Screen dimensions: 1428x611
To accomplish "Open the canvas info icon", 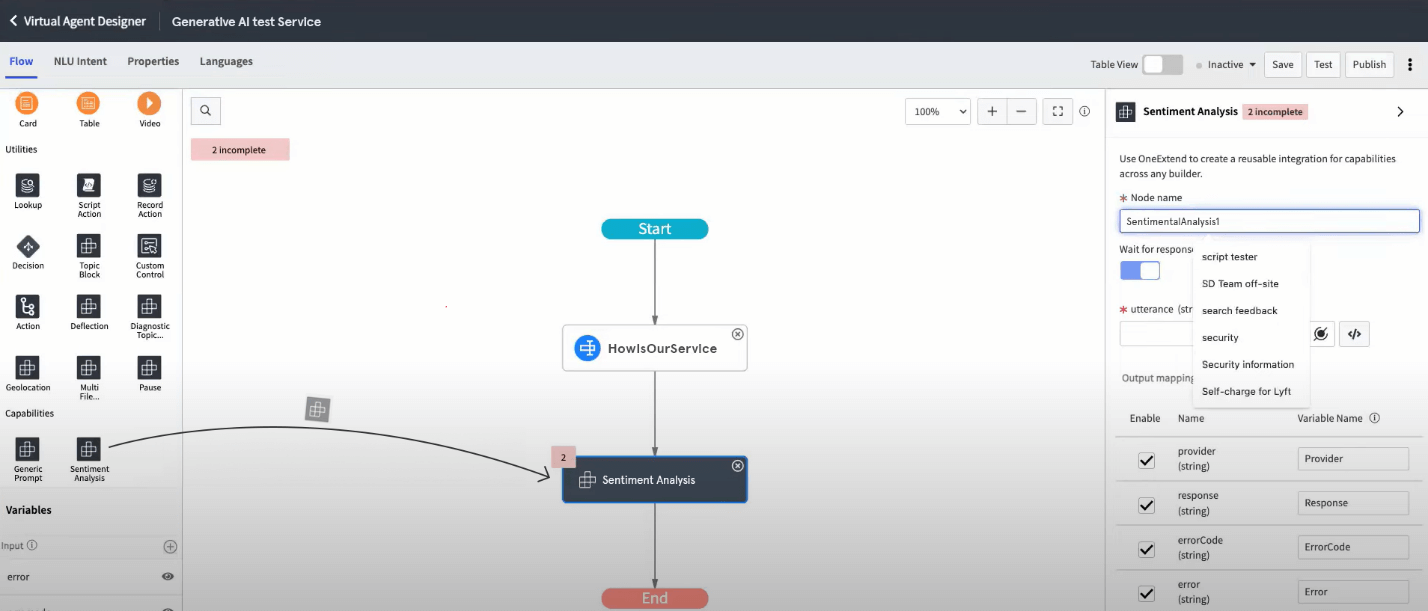I will click(1085, 112).
